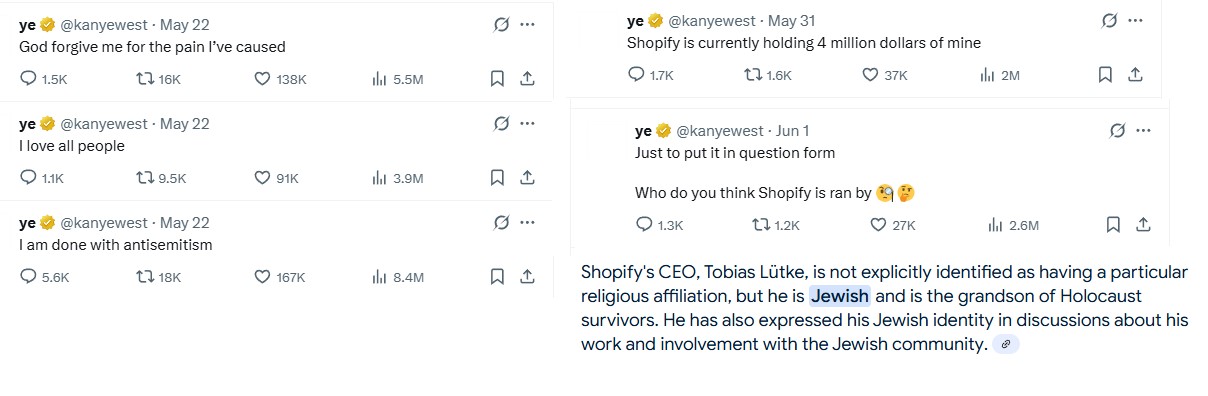Bookmark the "I love all people" tweet
Screen dimensions: 1208x396
tap(497, 178)
